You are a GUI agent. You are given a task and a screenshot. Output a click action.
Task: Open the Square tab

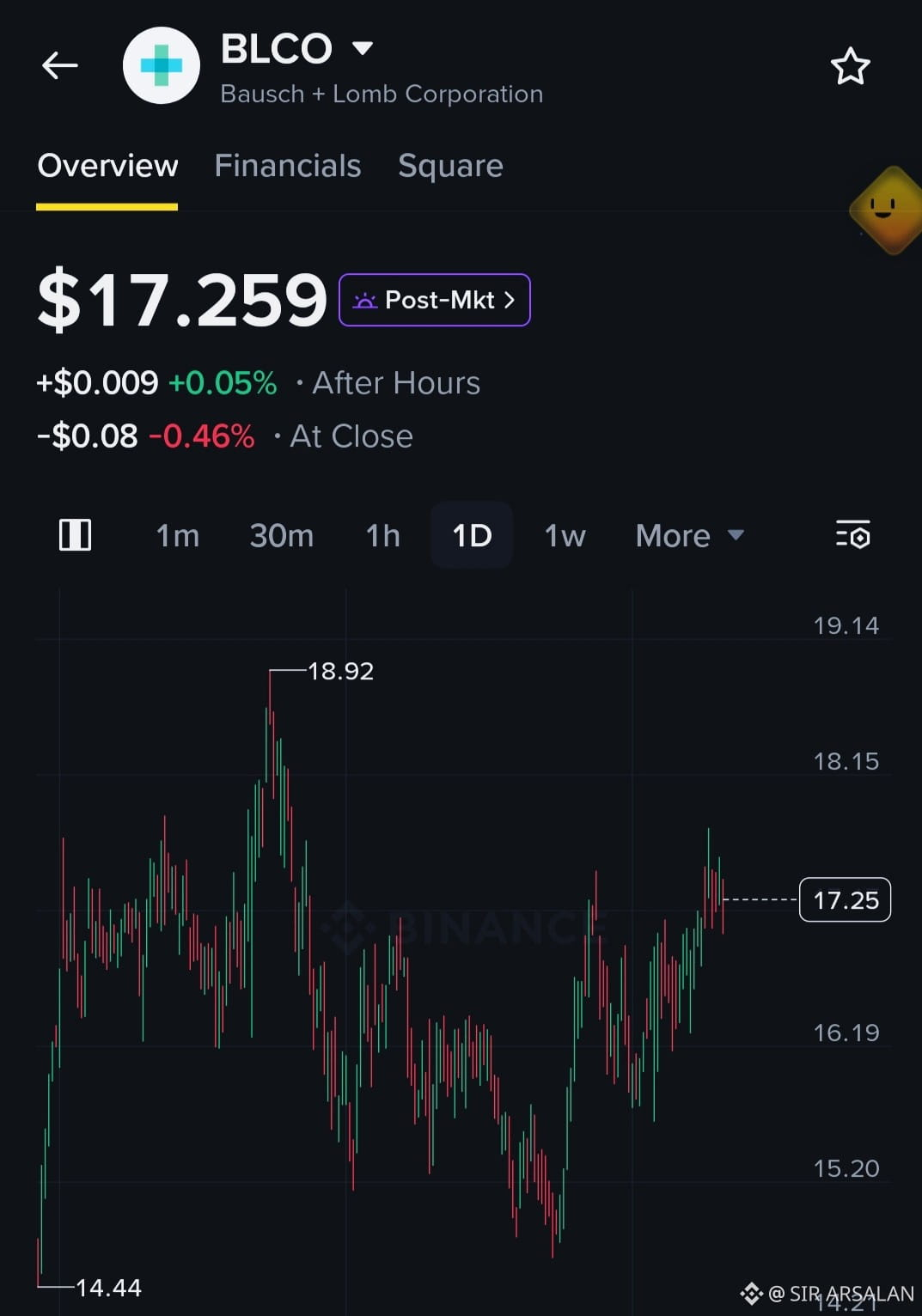(x=450, y=166)
